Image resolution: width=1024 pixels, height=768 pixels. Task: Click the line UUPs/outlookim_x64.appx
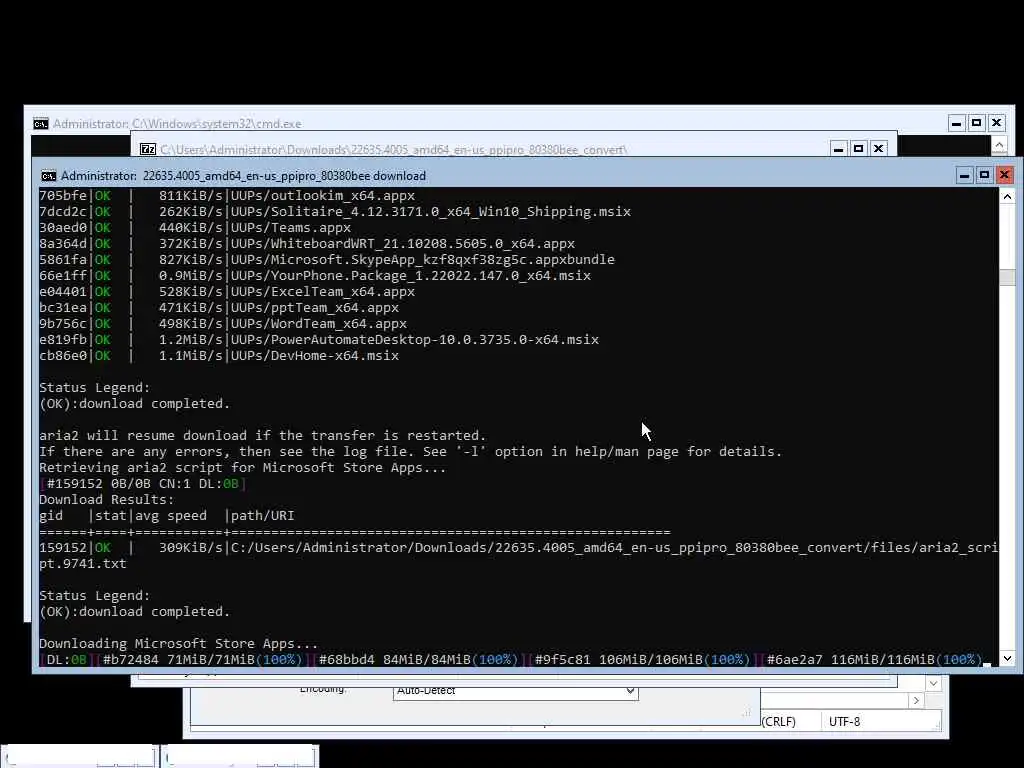[x=227, y=195]
